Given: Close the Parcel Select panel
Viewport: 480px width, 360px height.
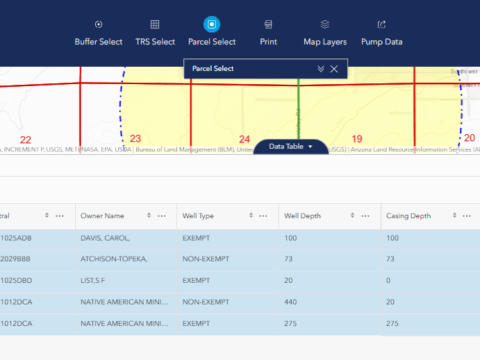Looking at the screenshot, I should point(334,69).
